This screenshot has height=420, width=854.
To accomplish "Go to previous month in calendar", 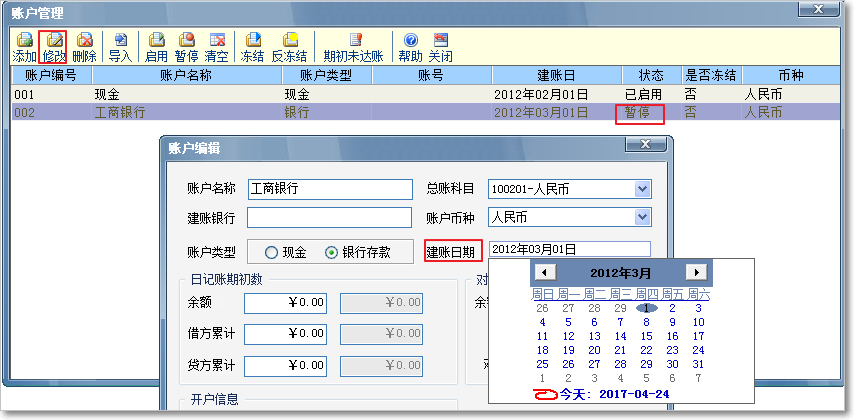I will (543, 272).
